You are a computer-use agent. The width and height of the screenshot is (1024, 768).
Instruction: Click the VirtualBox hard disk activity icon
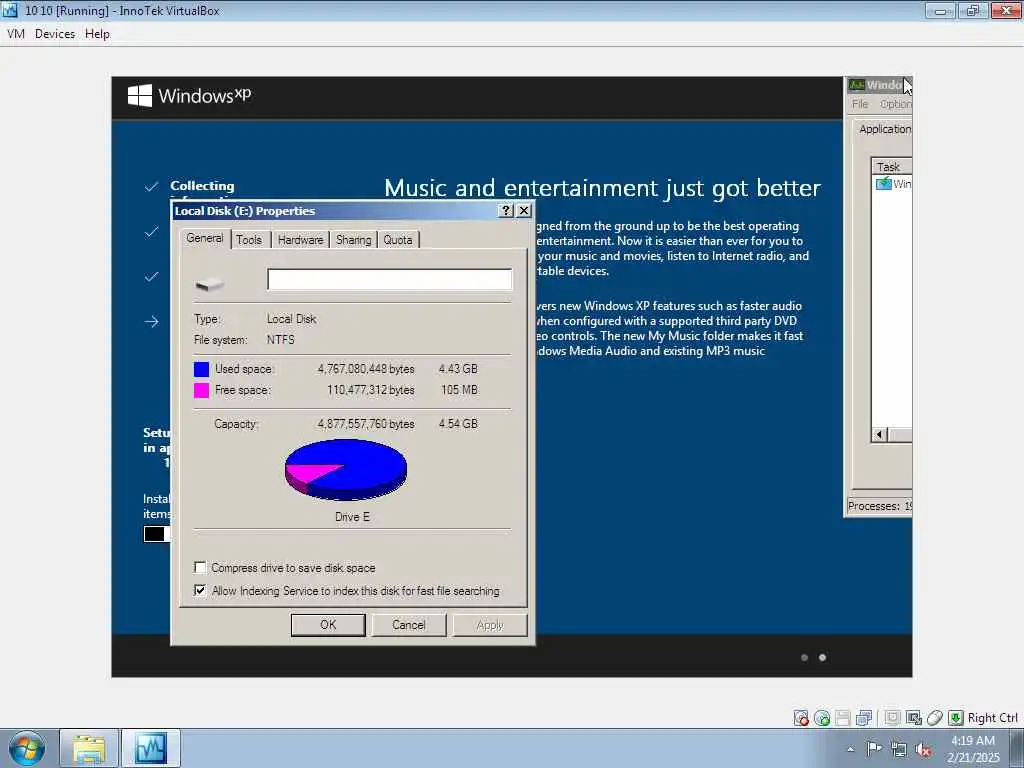pos(801,718)
